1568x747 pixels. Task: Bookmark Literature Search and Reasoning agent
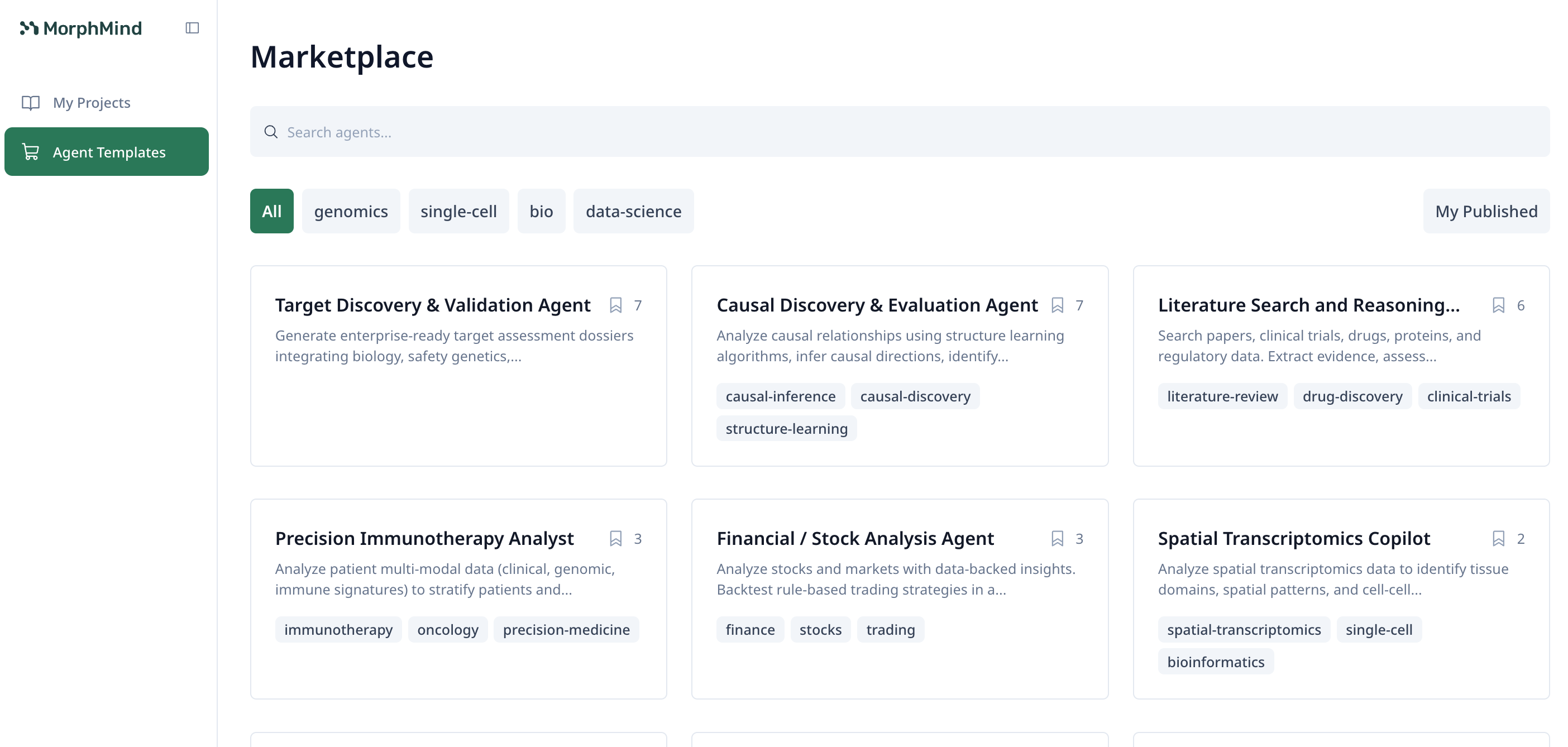click(x=1498, y=305)
